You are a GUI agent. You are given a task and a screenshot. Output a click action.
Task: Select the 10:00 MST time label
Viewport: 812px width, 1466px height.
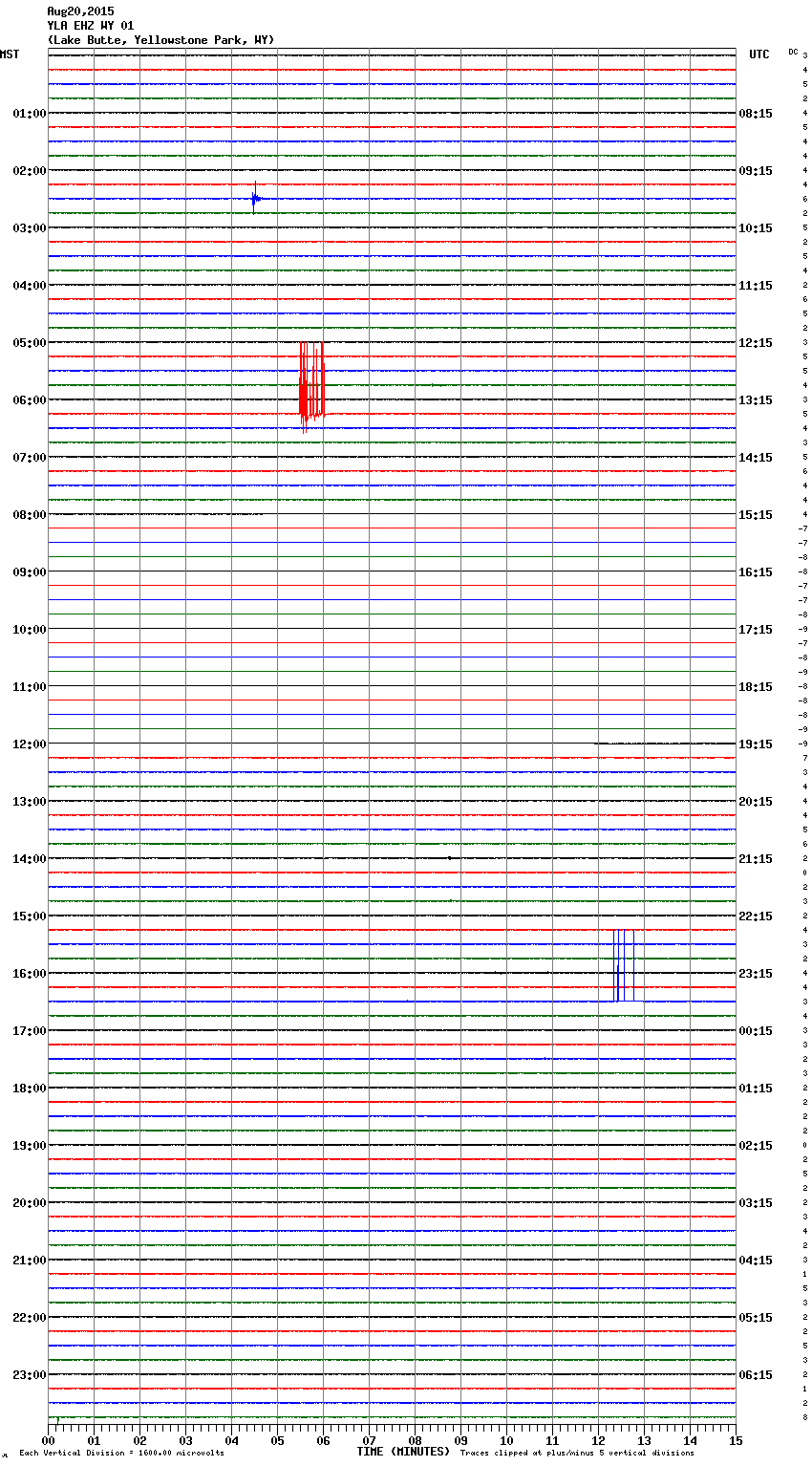click(x=30, y=630)
